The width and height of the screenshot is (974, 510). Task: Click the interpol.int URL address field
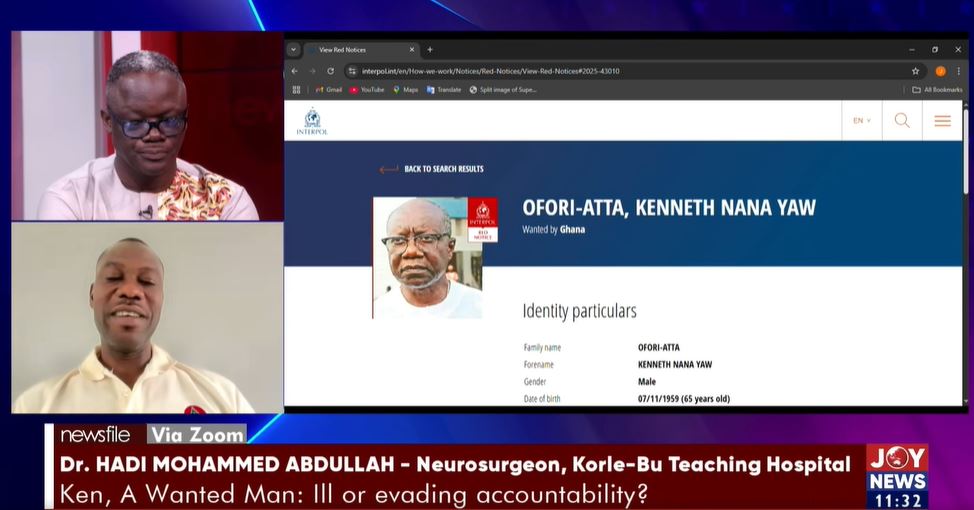(x=600, y=71)
